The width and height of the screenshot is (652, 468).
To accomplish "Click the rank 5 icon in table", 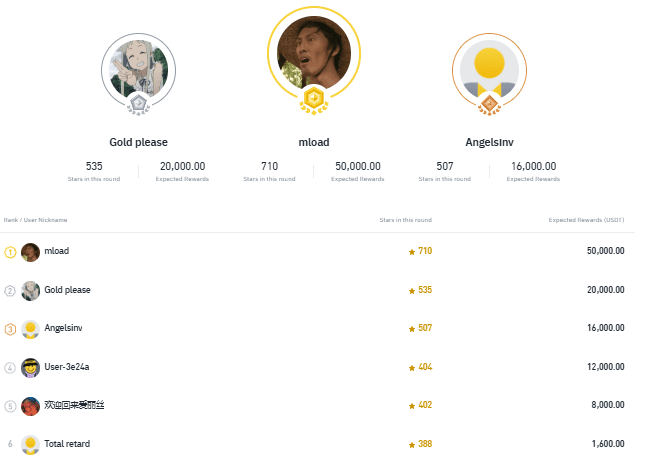I will pyautogui.click(x=11, y=405).
